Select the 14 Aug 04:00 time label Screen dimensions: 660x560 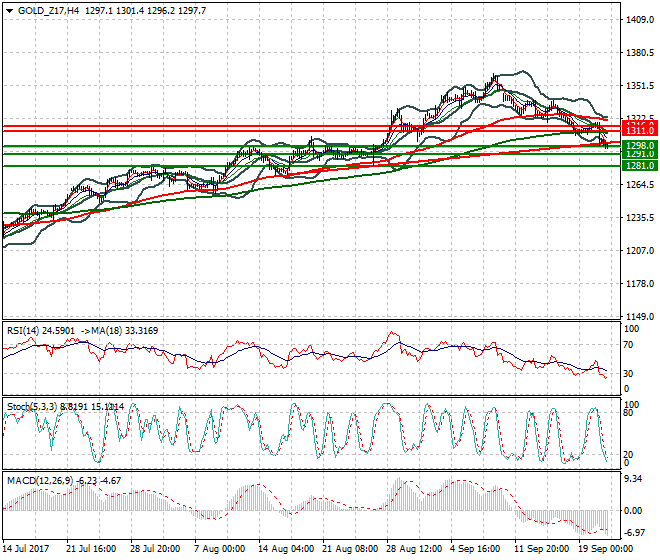[286, 549]
